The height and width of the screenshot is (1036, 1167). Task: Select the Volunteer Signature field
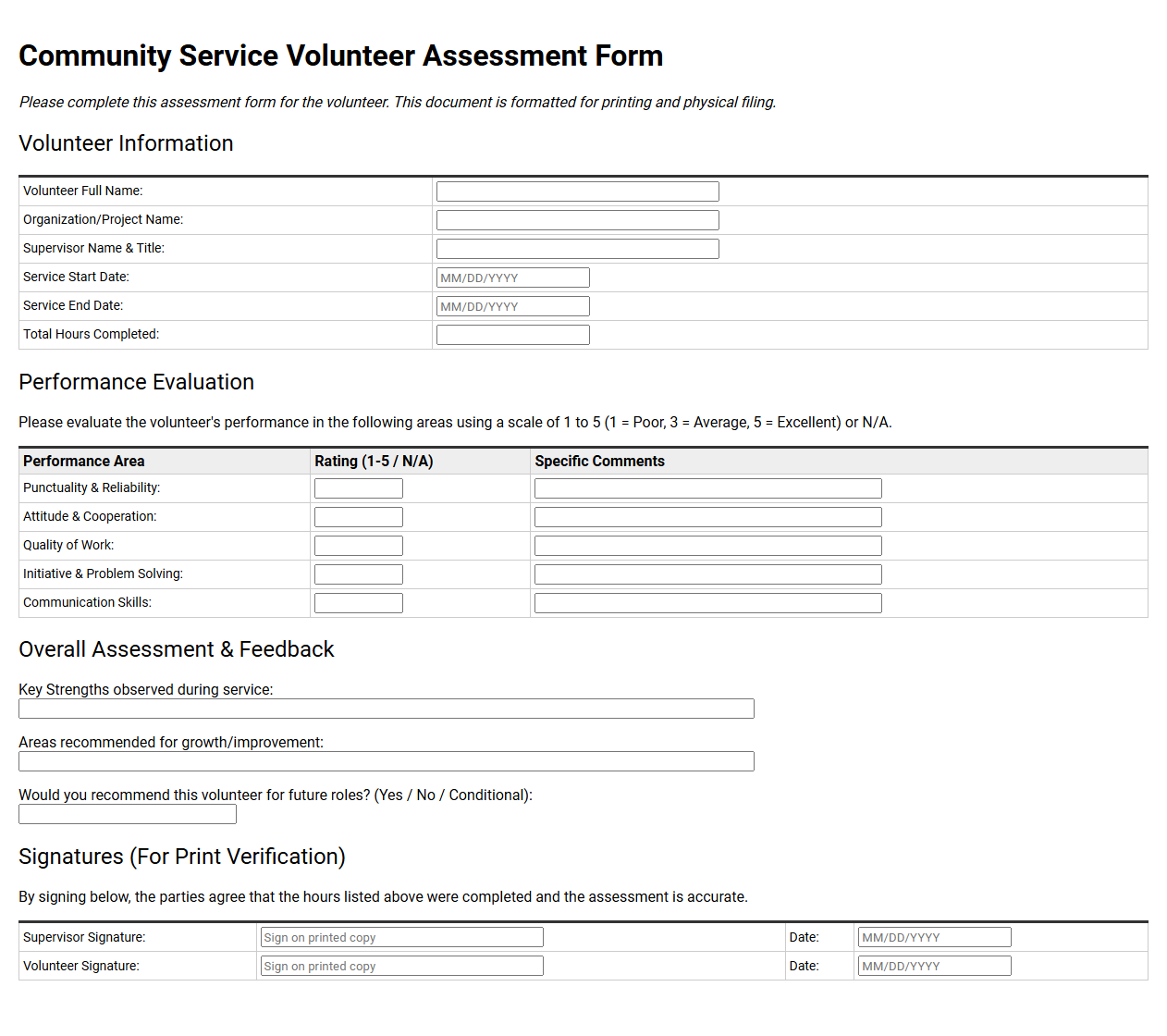click(401, 966)
